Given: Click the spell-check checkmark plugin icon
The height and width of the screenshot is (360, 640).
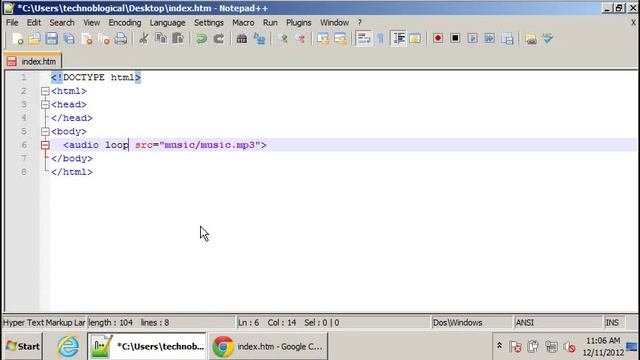Looking at the screenshot, I should (x=548, y=39).
